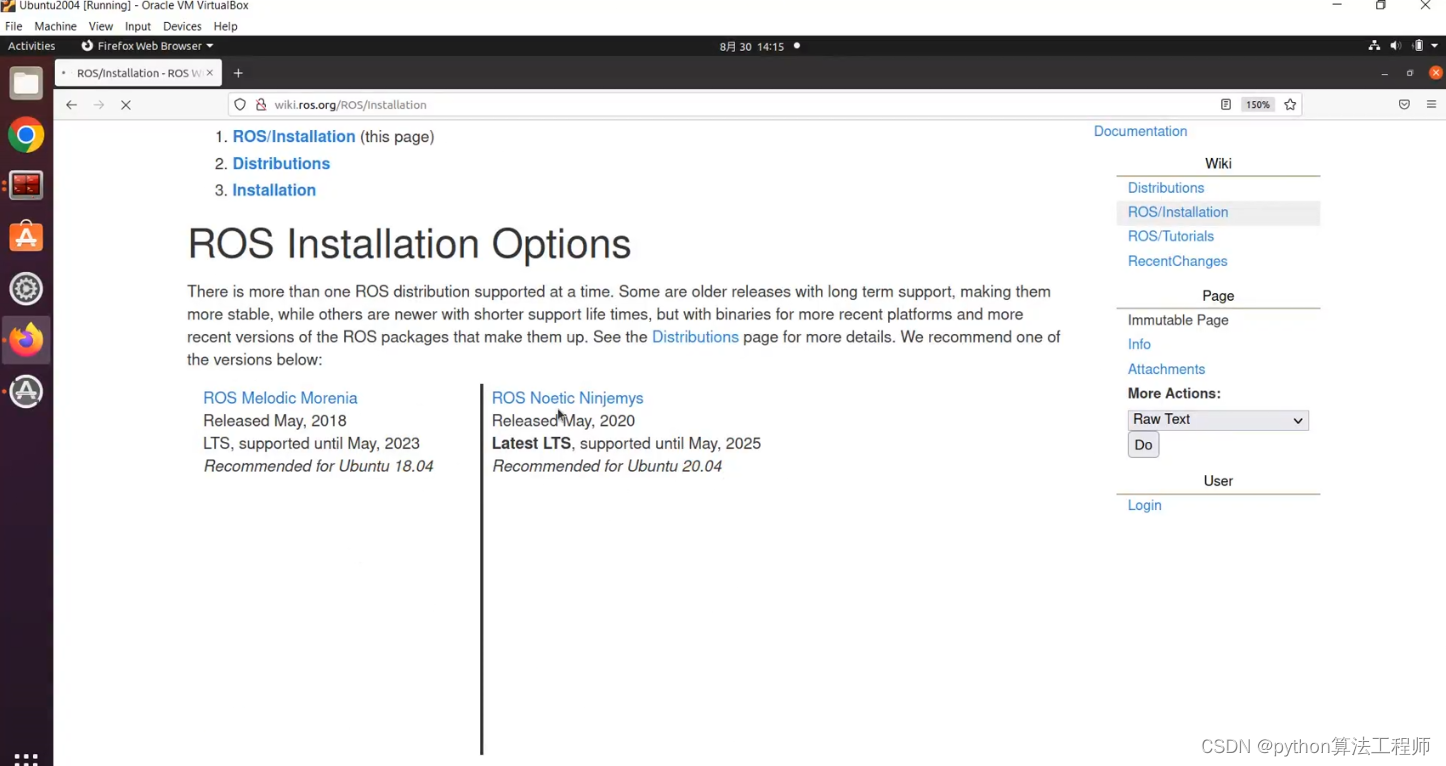Click the battery icon in top bar
Image resolution: width=1446 pixels, height=766 pixels.
pos(1418,46)
